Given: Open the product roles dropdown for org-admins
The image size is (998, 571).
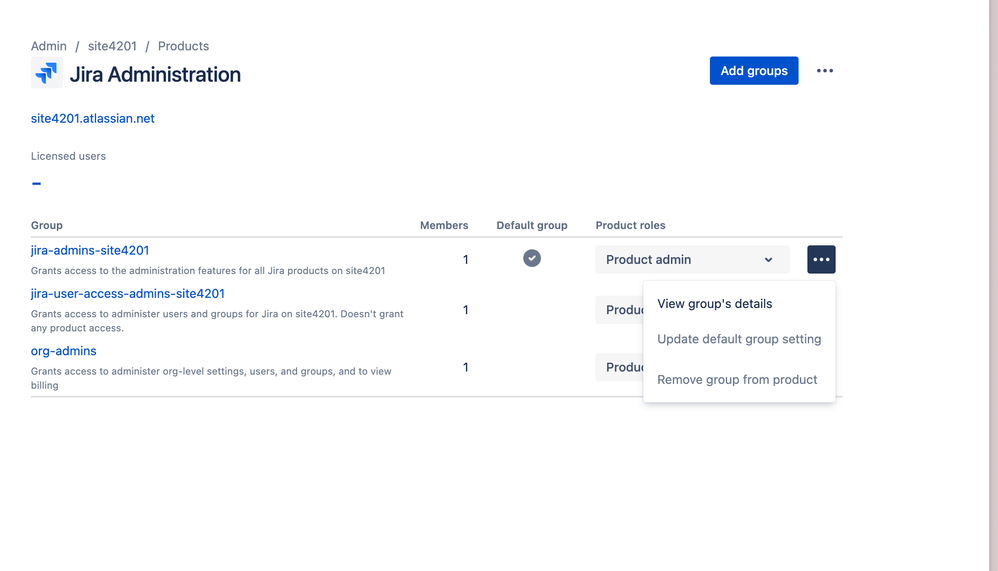Looking at the screenshot, I should pos(619,367).
